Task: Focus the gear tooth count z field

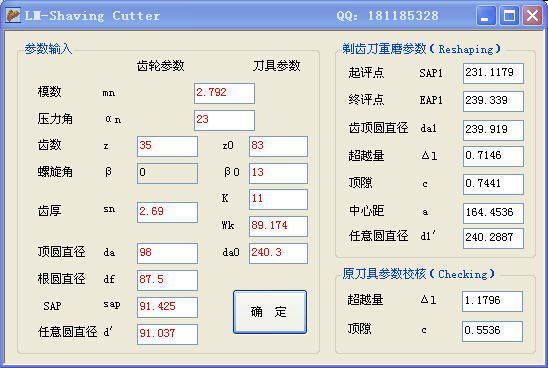Action: point(167,146)
